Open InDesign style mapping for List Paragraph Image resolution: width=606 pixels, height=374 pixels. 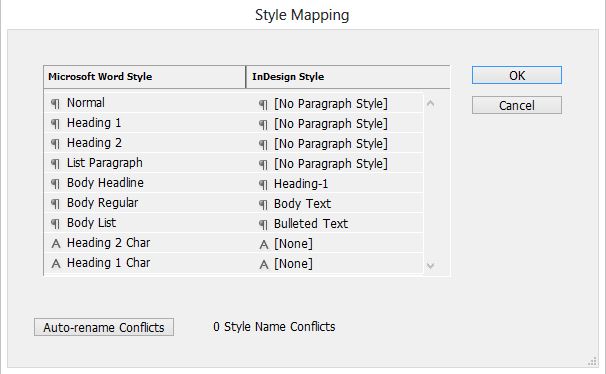(331, 164)
